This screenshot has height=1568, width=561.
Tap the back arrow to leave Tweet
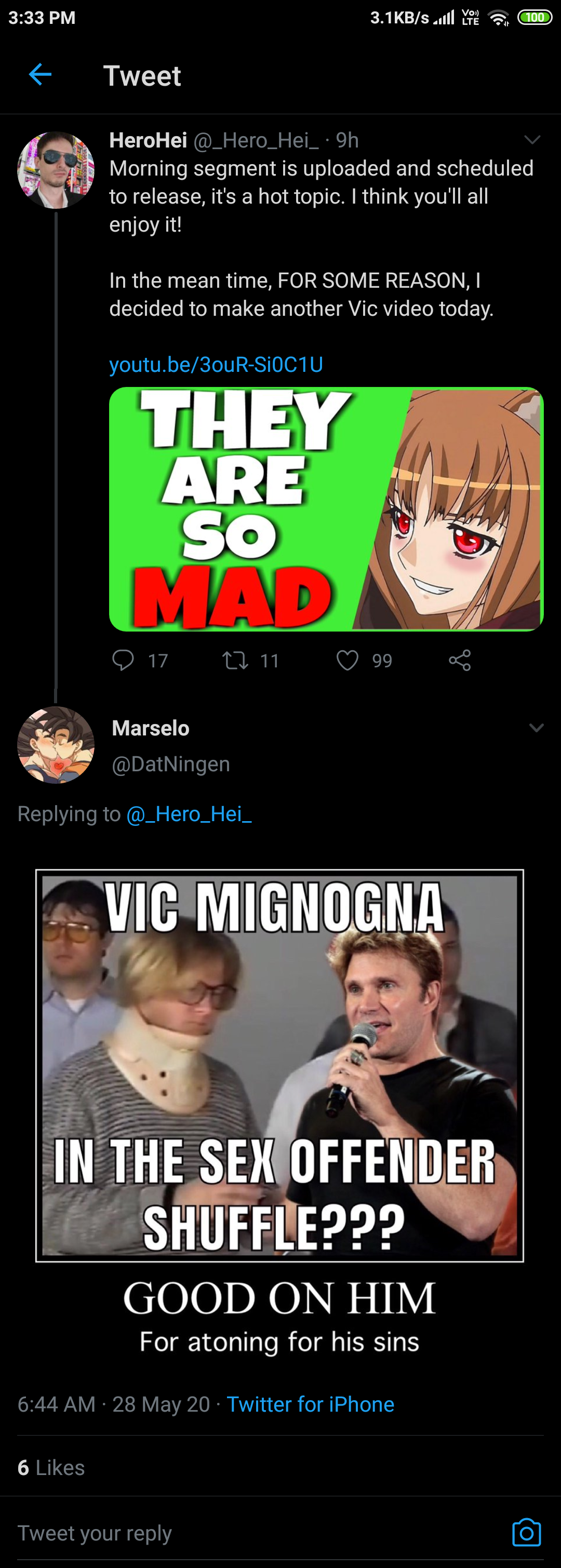(x=40, y=75)
